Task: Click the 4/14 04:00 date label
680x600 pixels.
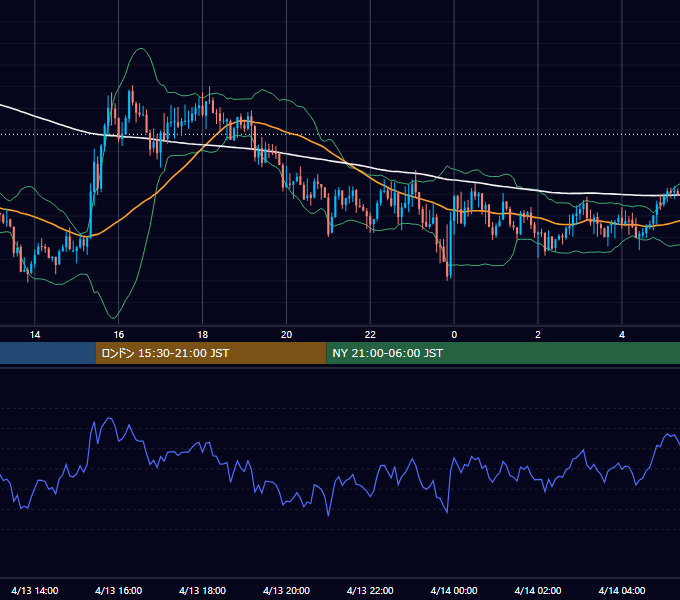Action: [x=622, y=590]
